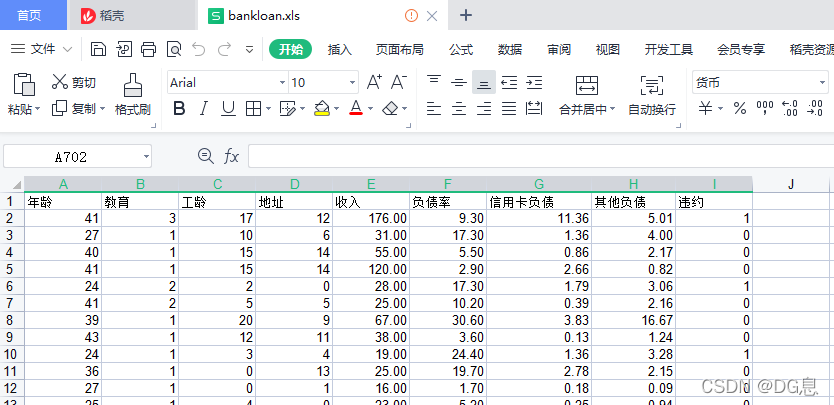This screenshot has width=834, height=405.
Task: Click the Cut scissors button
Action: (x=73, y=82)
